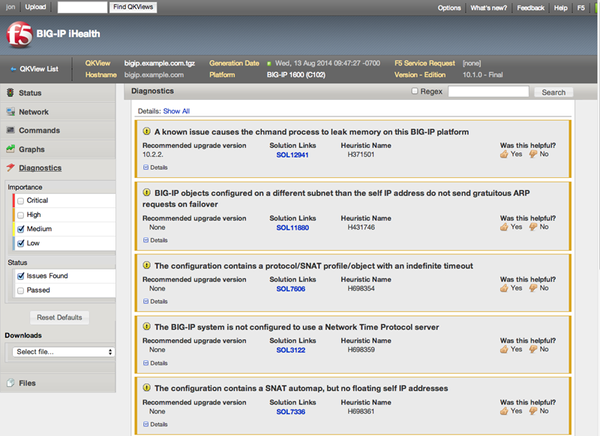Click thumbs-down No for the chmand issue

(x=538, y=155)
